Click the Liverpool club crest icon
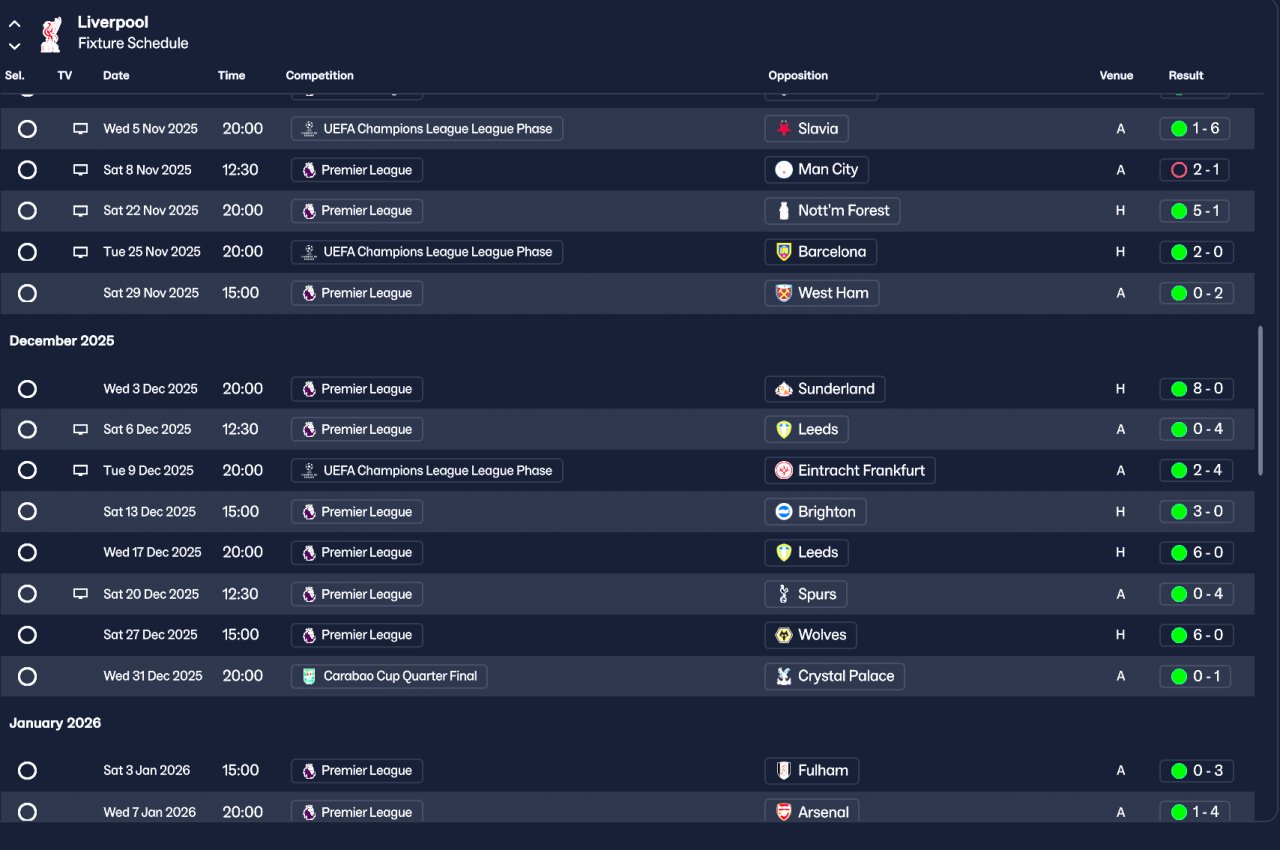 pyautogui.click(x=50, y=34)
